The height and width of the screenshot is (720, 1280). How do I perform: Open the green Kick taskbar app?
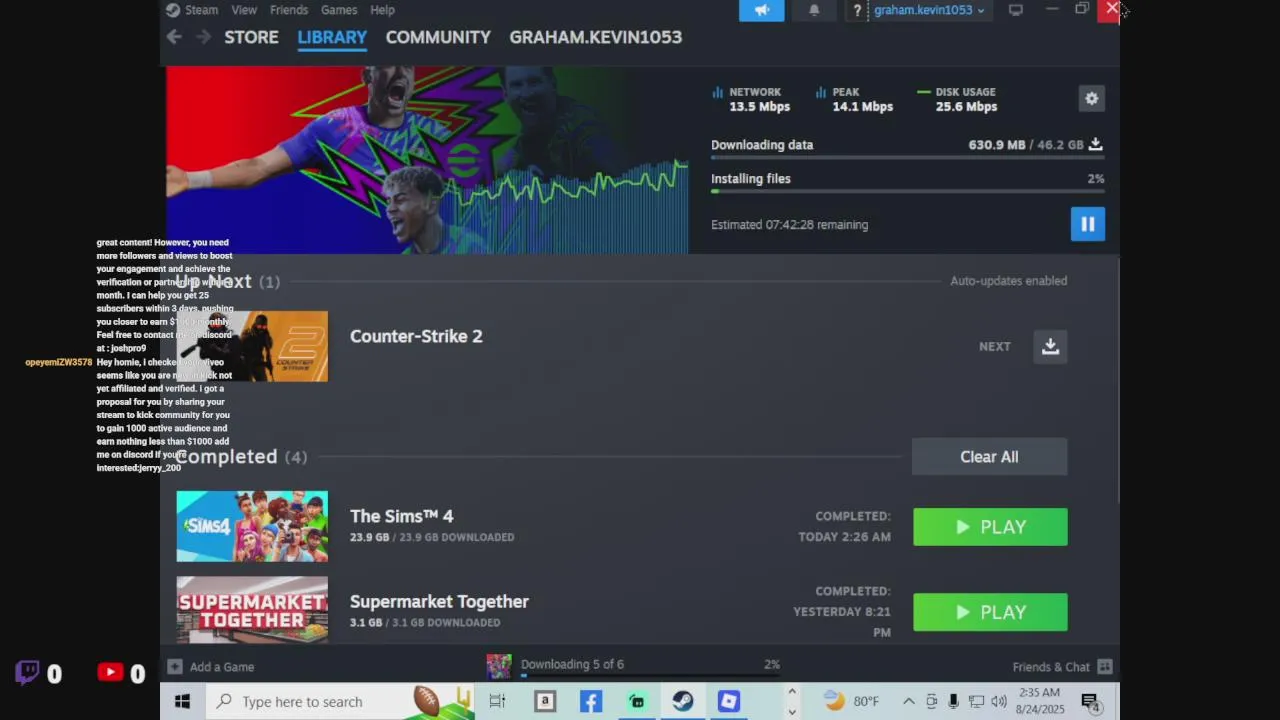637,702
